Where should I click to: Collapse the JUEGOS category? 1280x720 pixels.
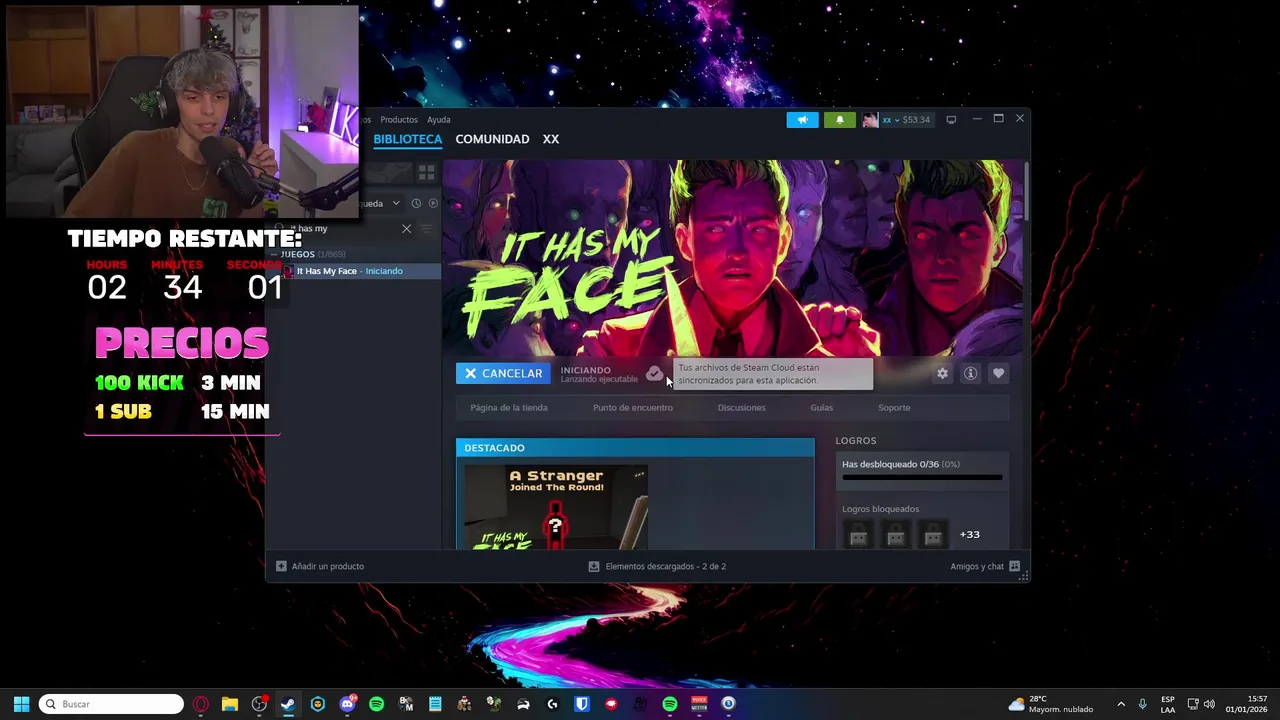coord(275,254)
